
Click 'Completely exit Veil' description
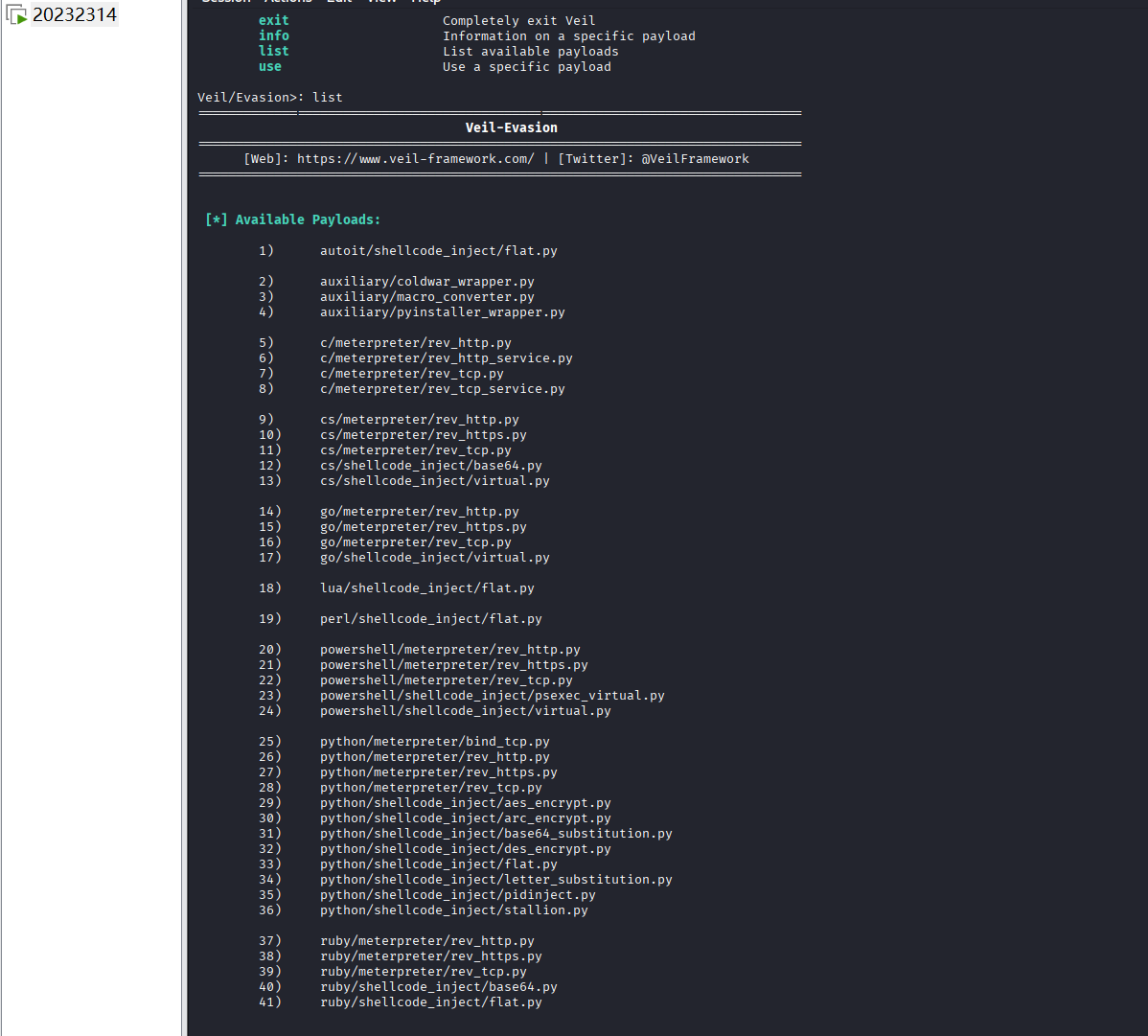(519, 20)
